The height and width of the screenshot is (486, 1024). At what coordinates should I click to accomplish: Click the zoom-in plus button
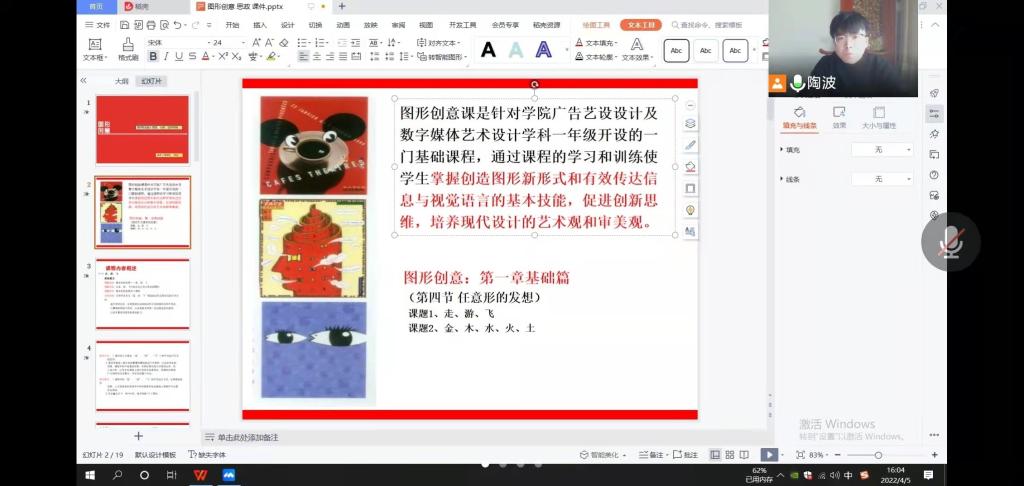tap(935, 455)
